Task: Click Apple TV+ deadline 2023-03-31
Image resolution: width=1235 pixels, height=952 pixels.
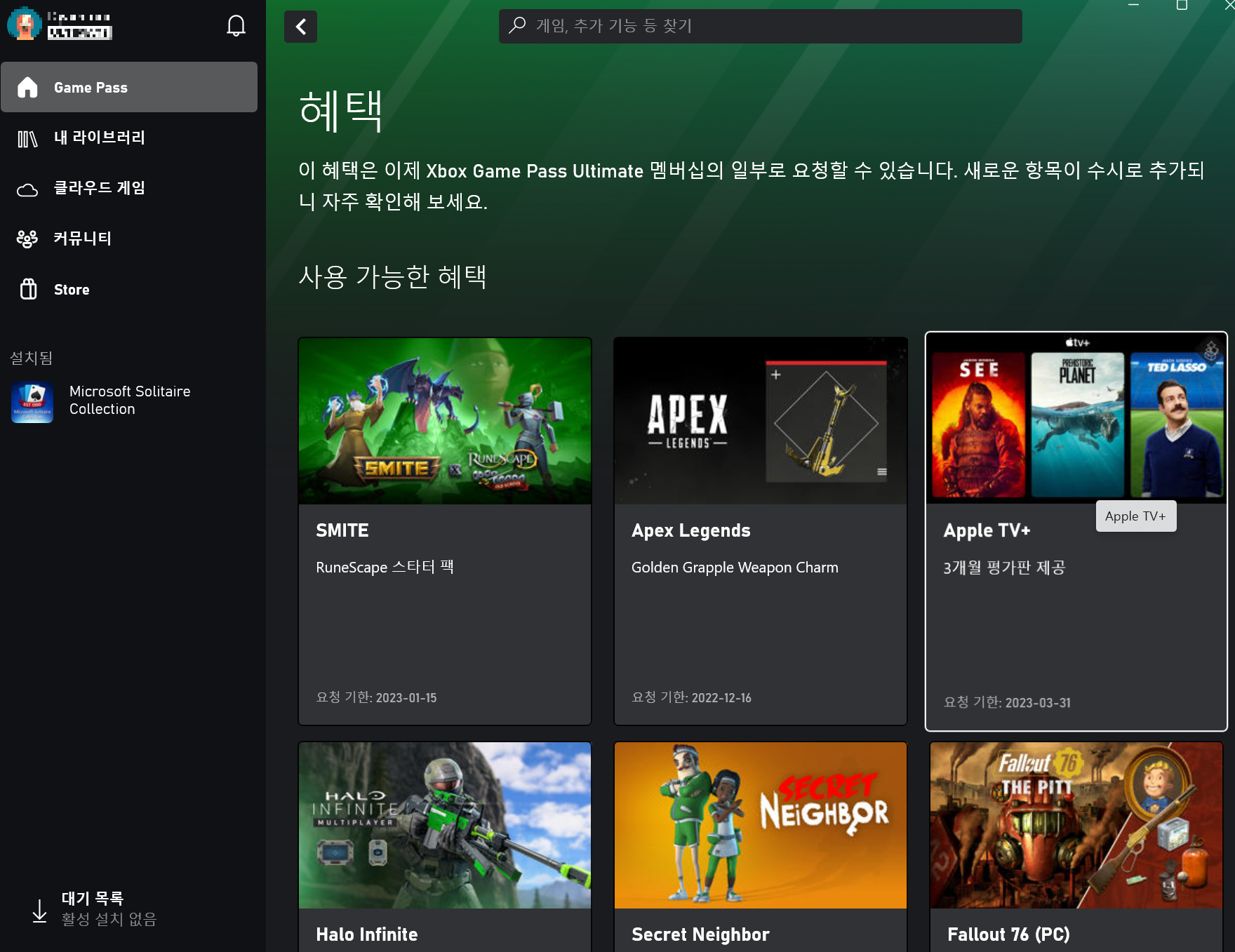Action: [x=1007, y=702]
